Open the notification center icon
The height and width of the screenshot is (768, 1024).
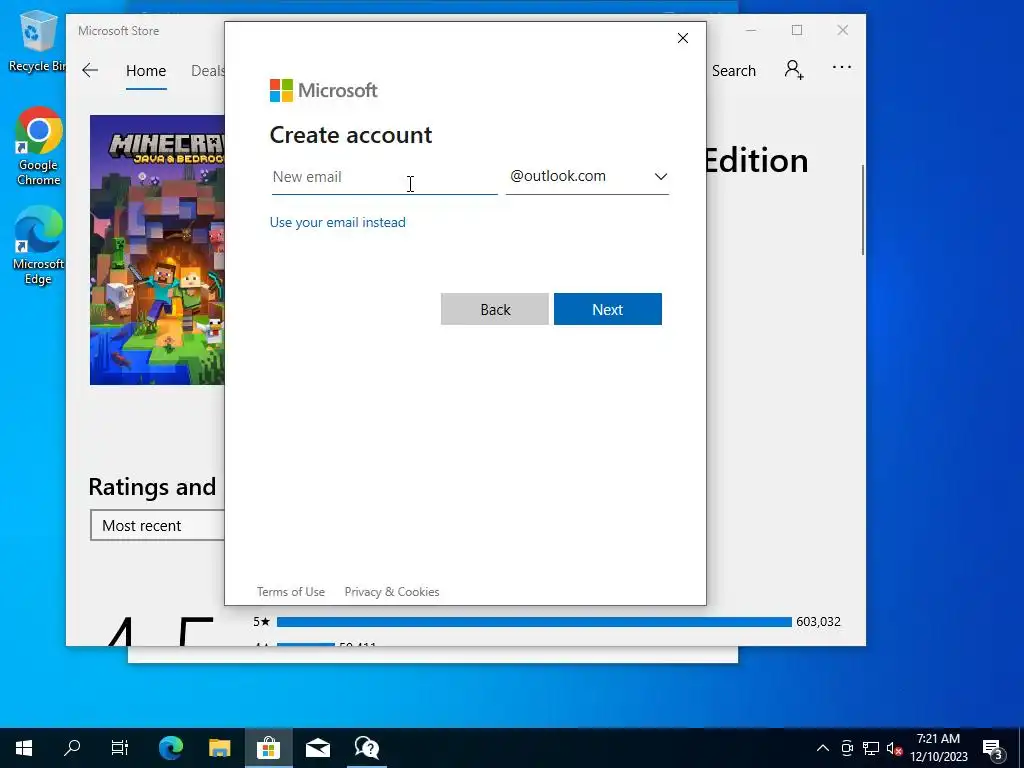(993, 749)
